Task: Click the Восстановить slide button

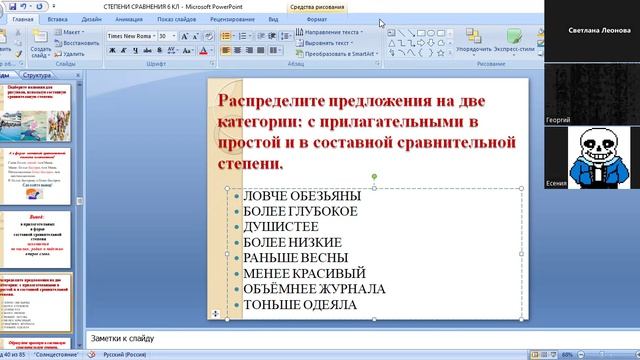Action: click(77, 43)
